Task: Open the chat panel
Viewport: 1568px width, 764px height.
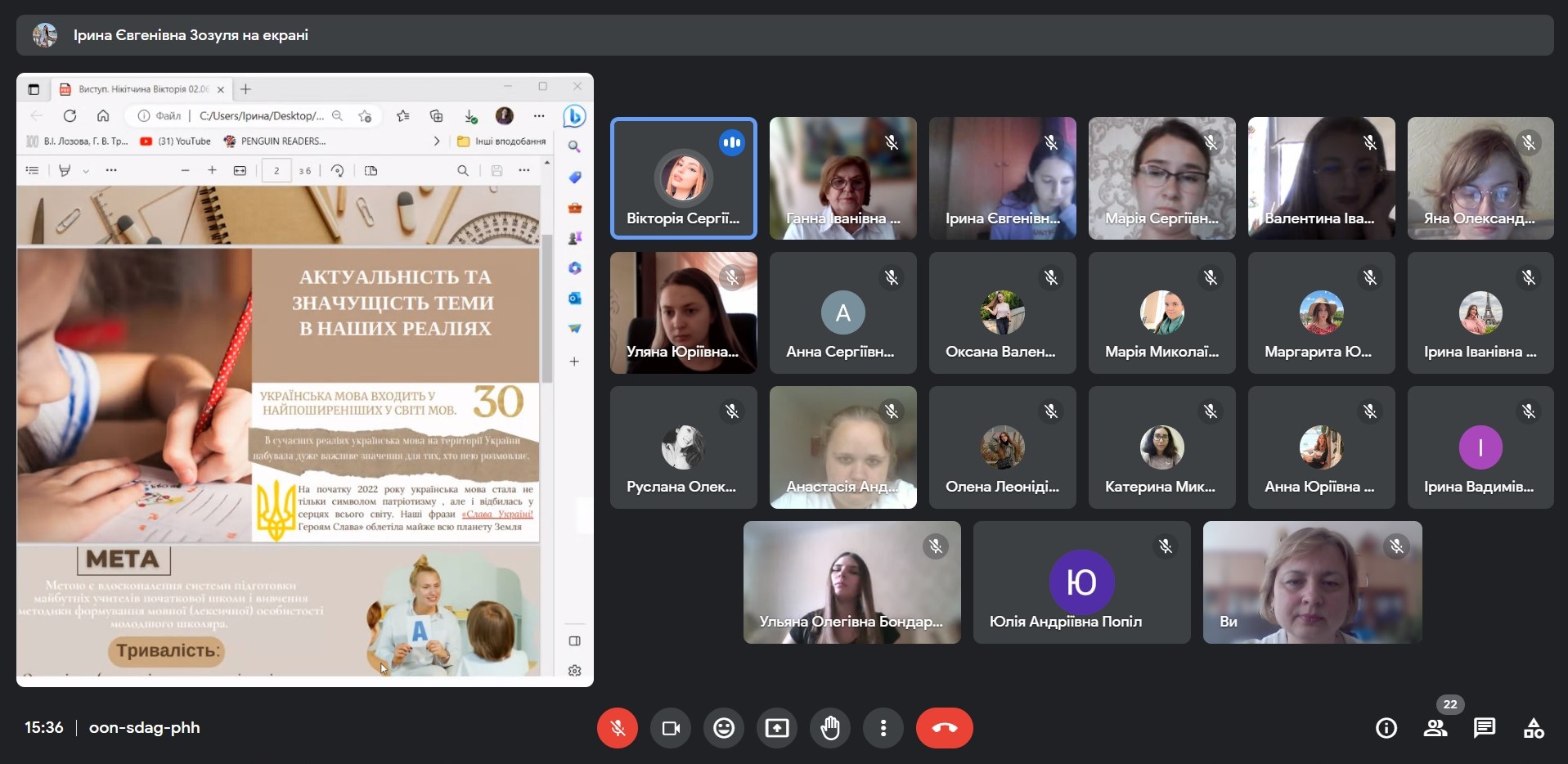Action: point(1484,728)
